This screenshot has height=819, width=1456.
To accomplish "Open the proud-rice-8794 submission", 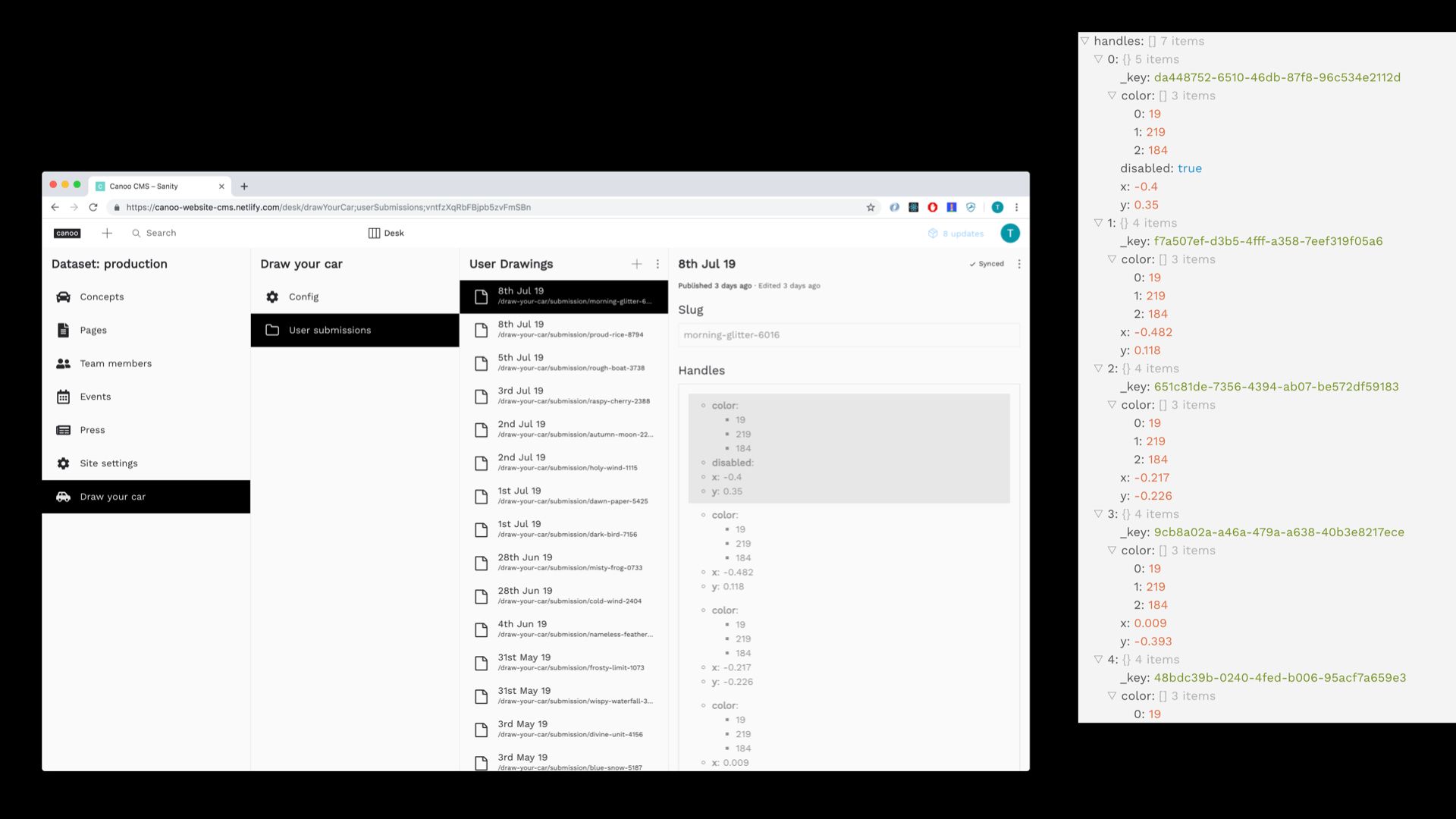I will 563,329.
